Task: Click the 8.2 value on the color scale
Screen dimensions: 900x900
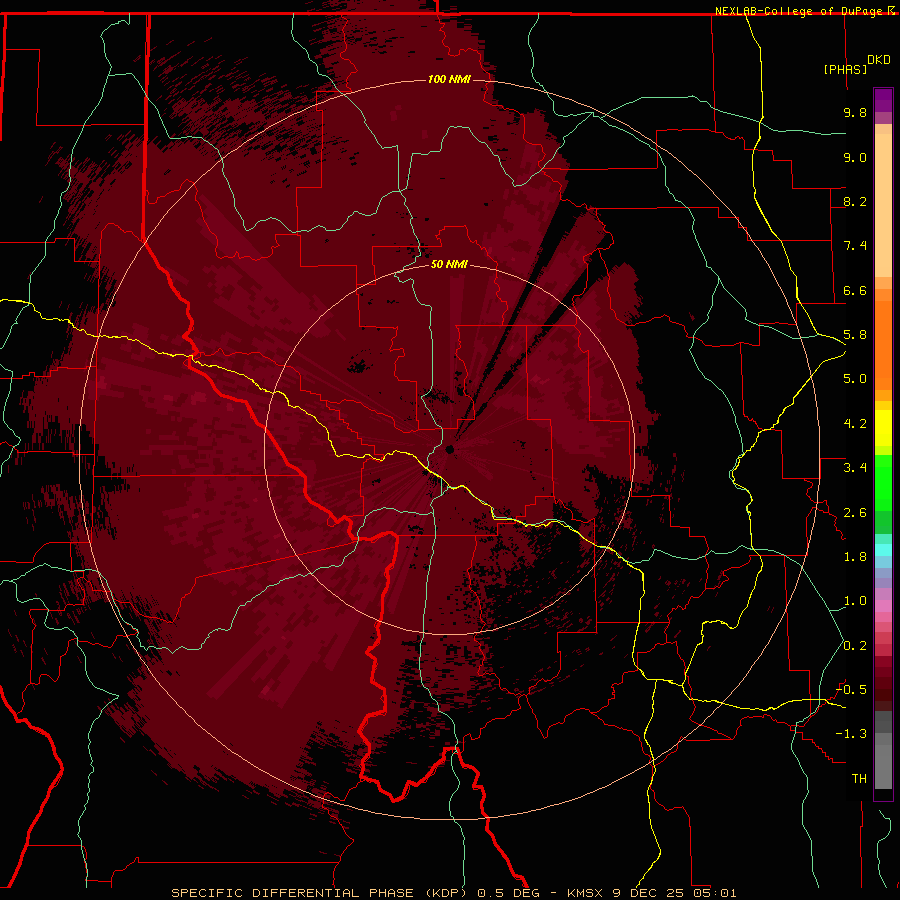Action: [x=855, y=201]
